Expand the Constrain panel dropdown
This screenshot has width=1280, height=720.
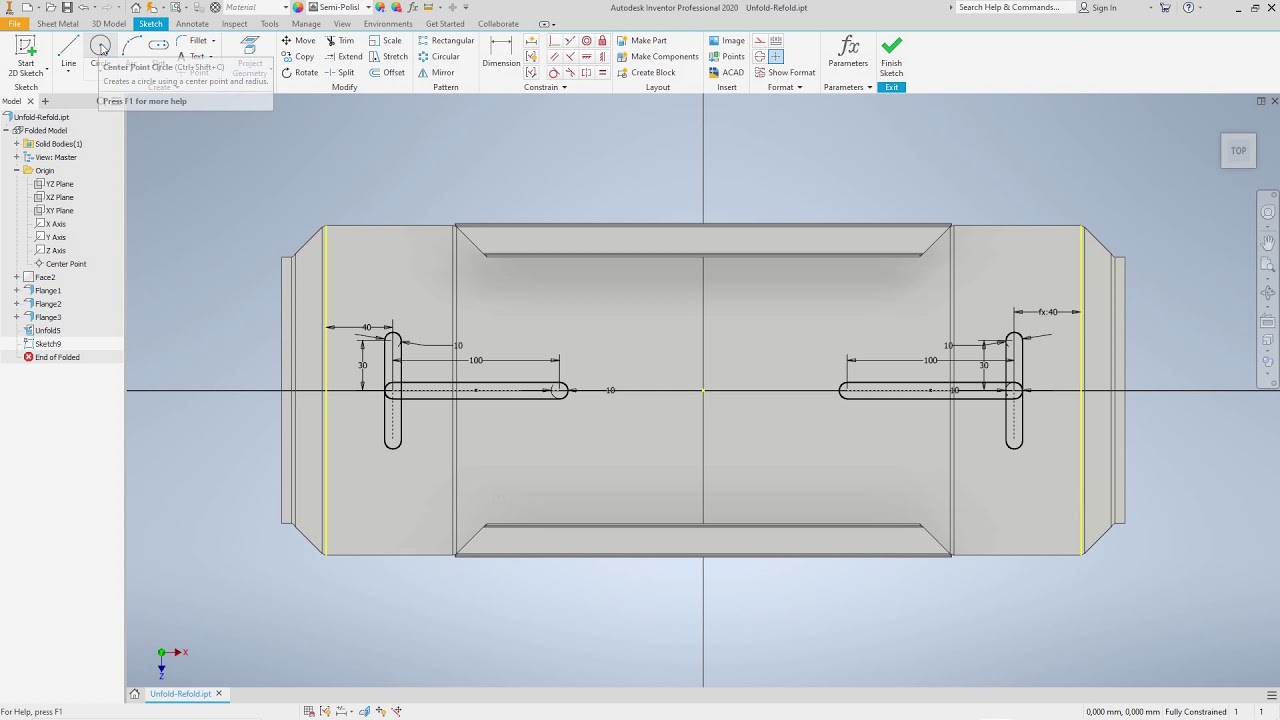click(564, 87)
